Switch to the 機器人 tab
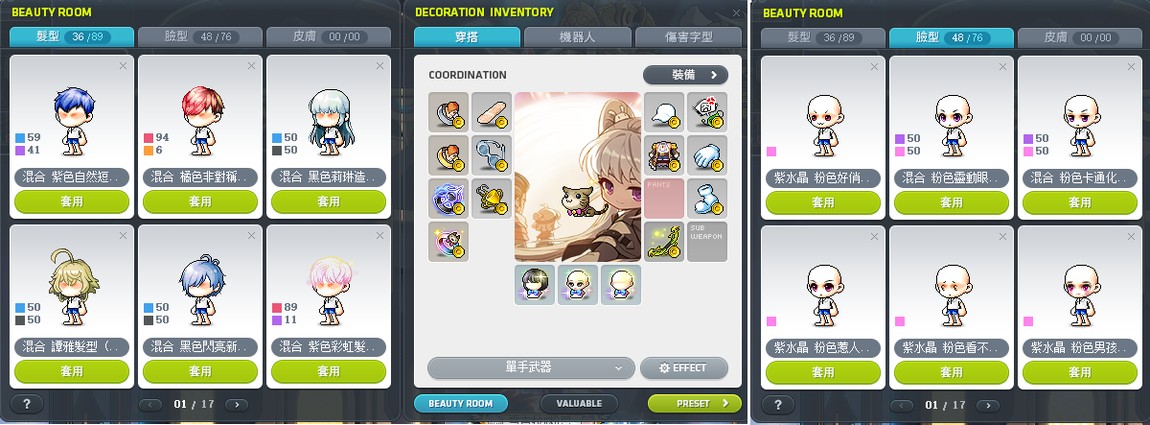 577,37
